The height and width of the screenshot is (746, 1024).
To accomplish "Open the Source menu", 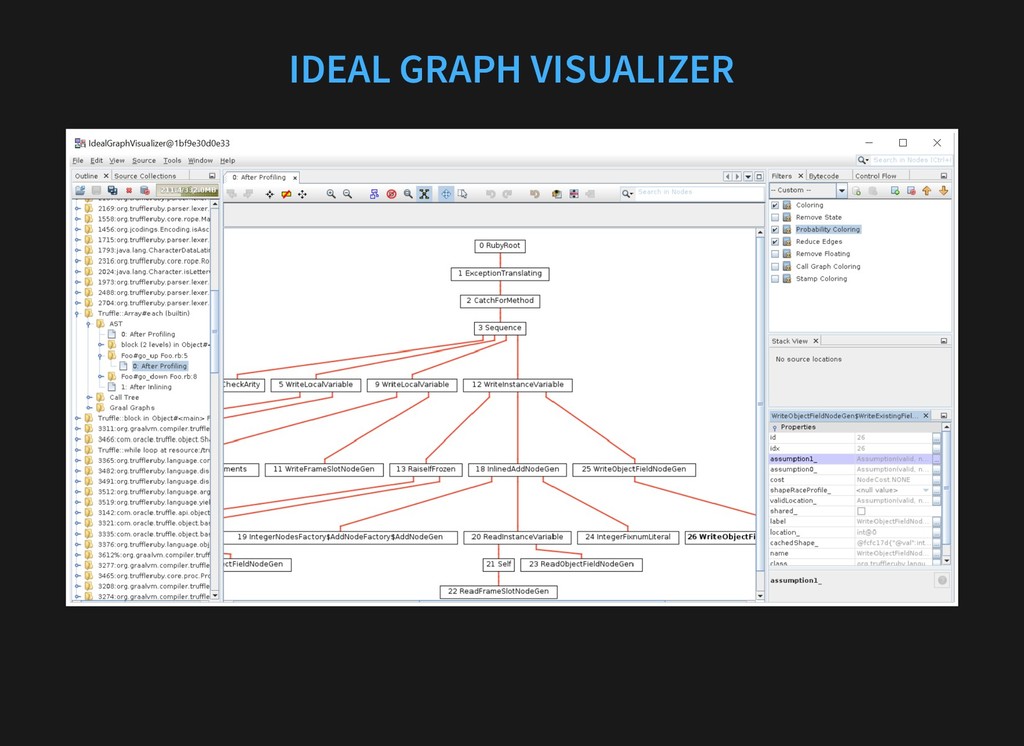I will pyautogui.click(x=144, y=161).
